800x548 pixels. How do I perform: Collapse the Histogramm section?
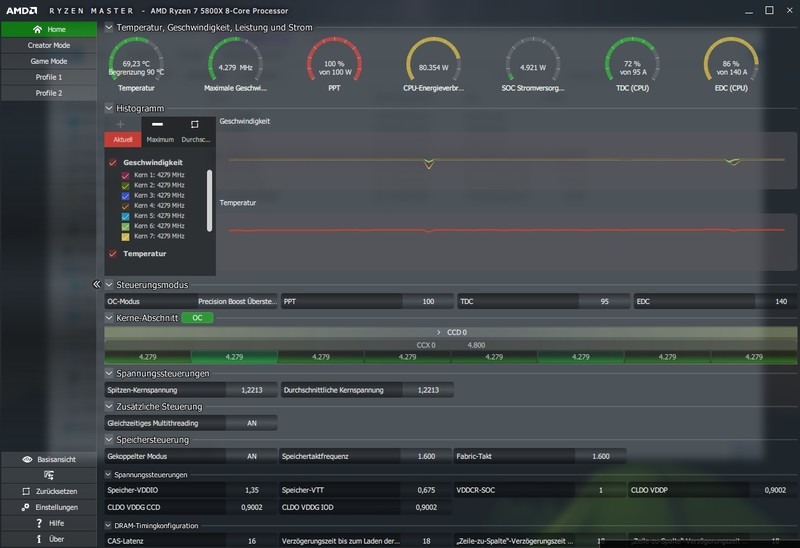[109, 108]
